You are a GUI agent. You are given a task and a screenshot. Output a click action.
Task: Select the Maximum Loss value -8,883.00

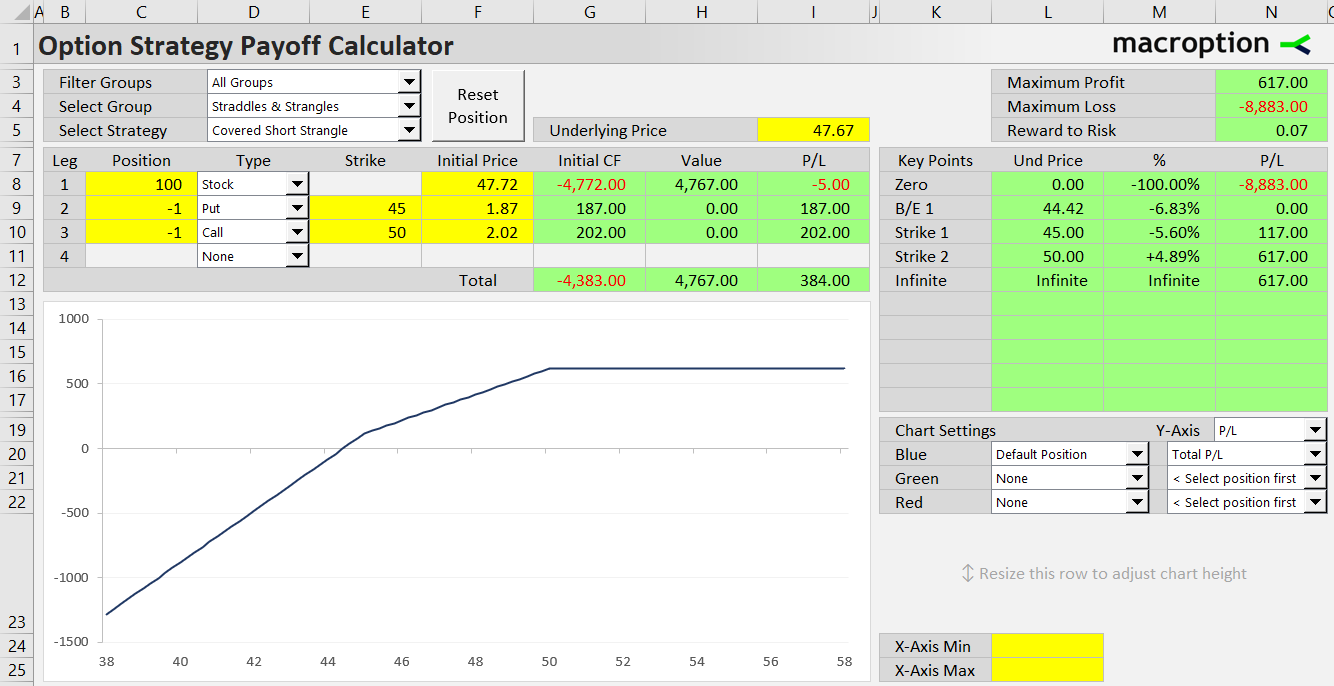(x=1271, y=106)
